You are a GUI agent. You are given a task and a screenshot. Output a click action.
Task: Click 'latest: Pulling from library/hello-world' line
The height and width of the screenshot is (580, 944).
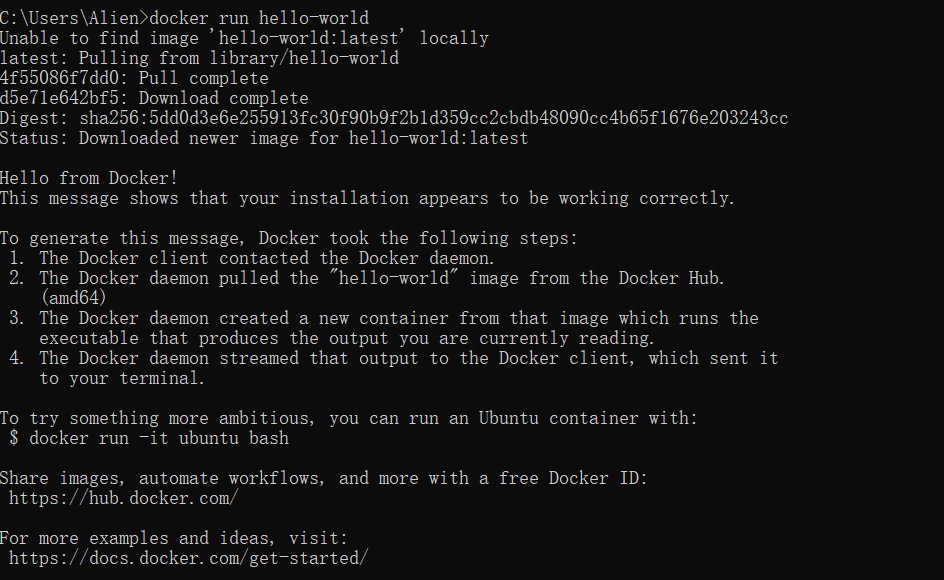(x=199, y=58)
